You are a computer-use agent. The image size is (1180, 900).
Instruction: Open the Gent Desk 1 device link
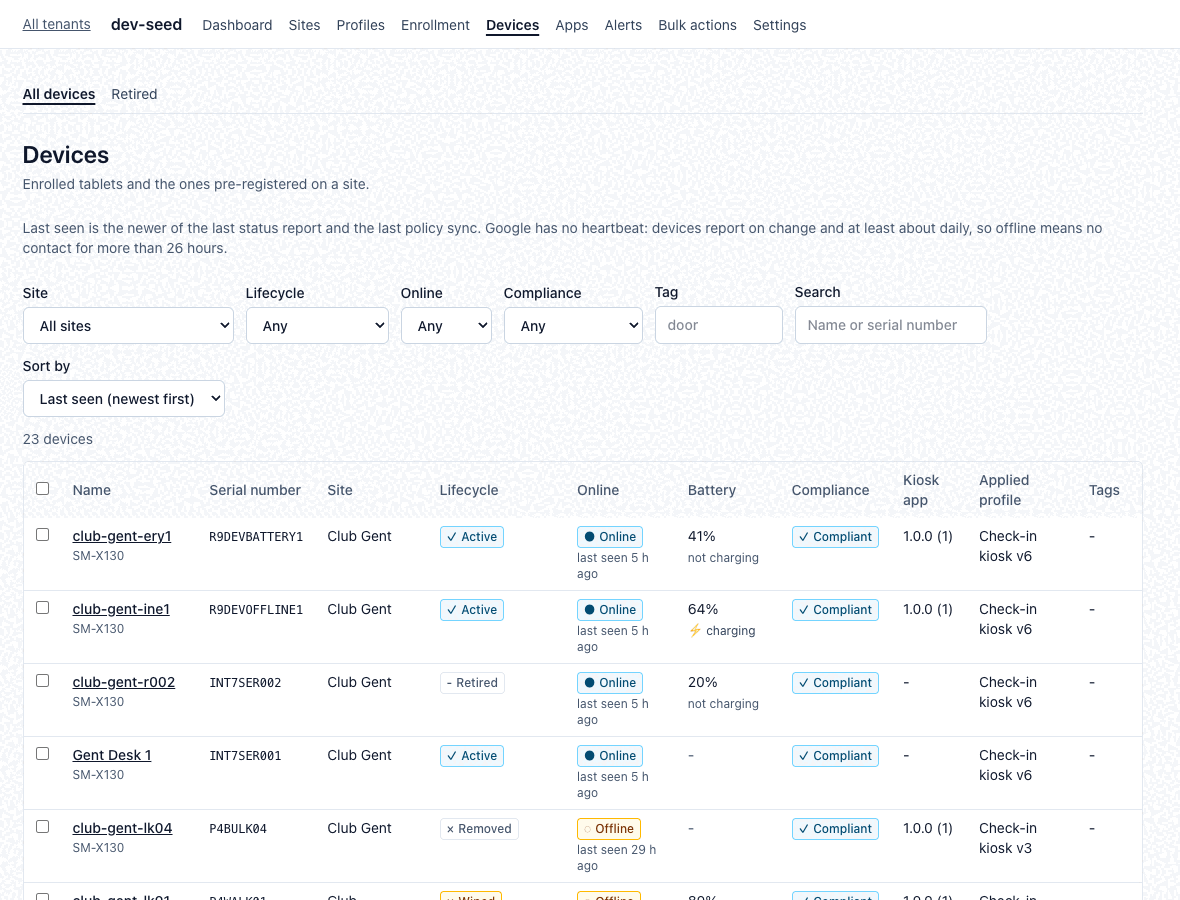pyautogui.click(x=112, y=755)
